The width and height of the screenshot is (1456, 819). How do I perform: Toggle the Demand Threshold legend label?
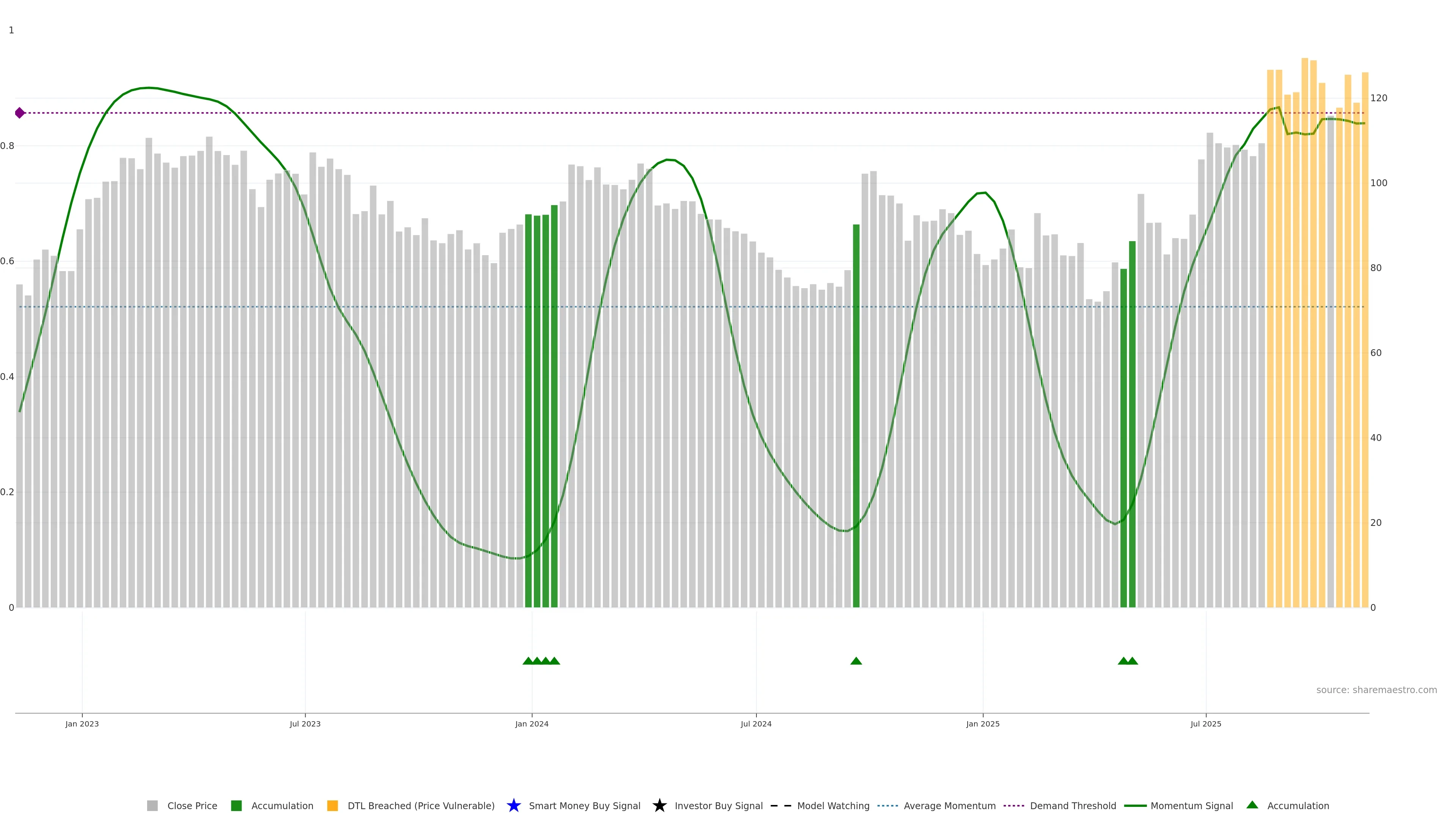click(1073, 806)
